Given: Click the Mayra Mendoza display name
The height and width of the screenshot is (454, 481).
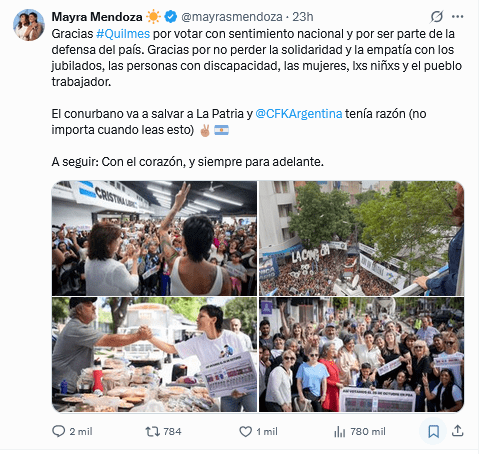Looking at the screenshot, I should click(x=97, y=17).
